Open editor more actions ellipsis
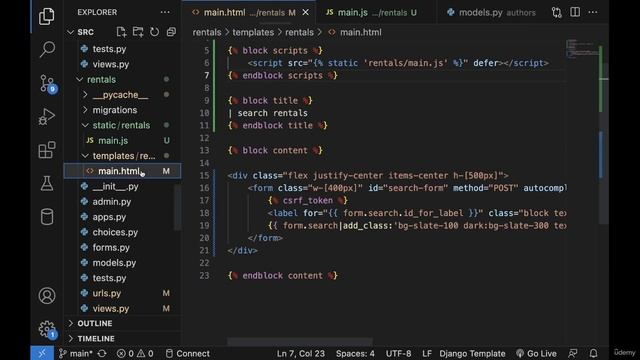The height and width of the screenshot is (360, 640). coord(593,12)
